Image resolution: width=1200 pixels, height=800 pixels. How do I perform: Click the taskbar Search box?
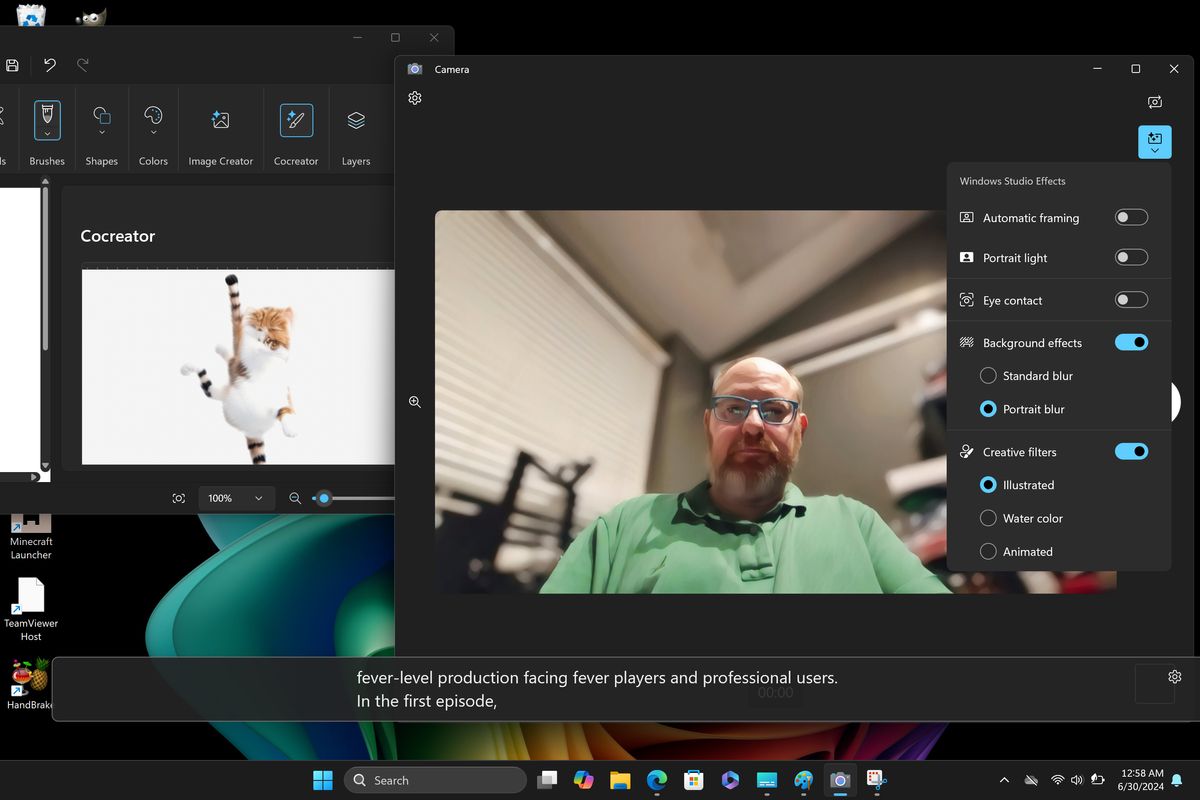(435, 780)
